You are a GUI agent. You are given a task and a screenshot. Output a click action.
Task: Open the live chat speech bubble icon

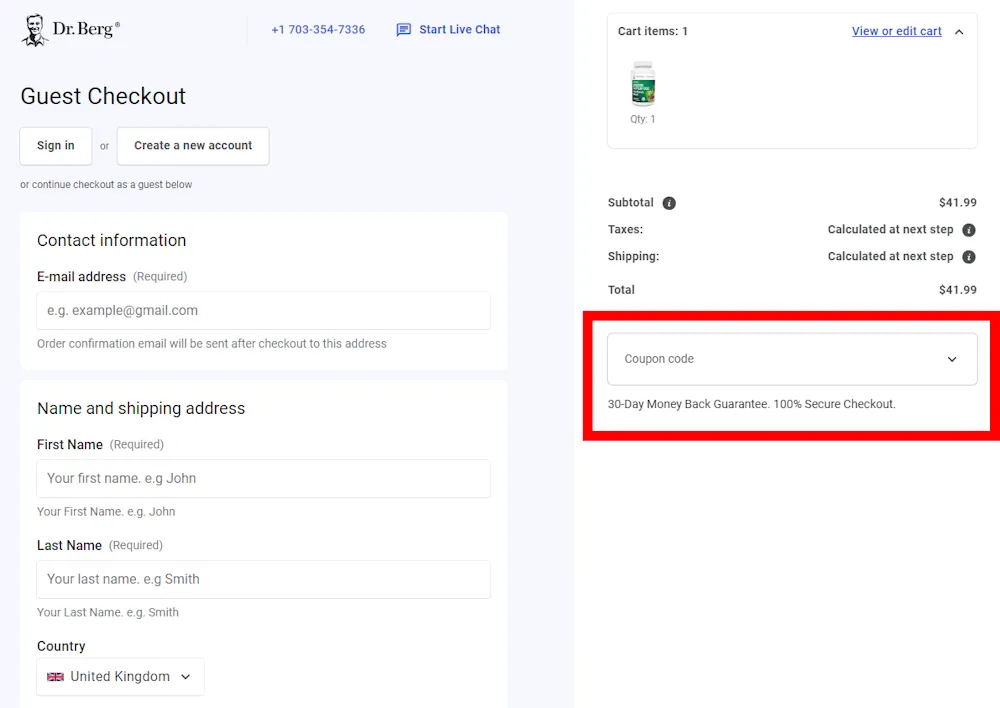403,30
